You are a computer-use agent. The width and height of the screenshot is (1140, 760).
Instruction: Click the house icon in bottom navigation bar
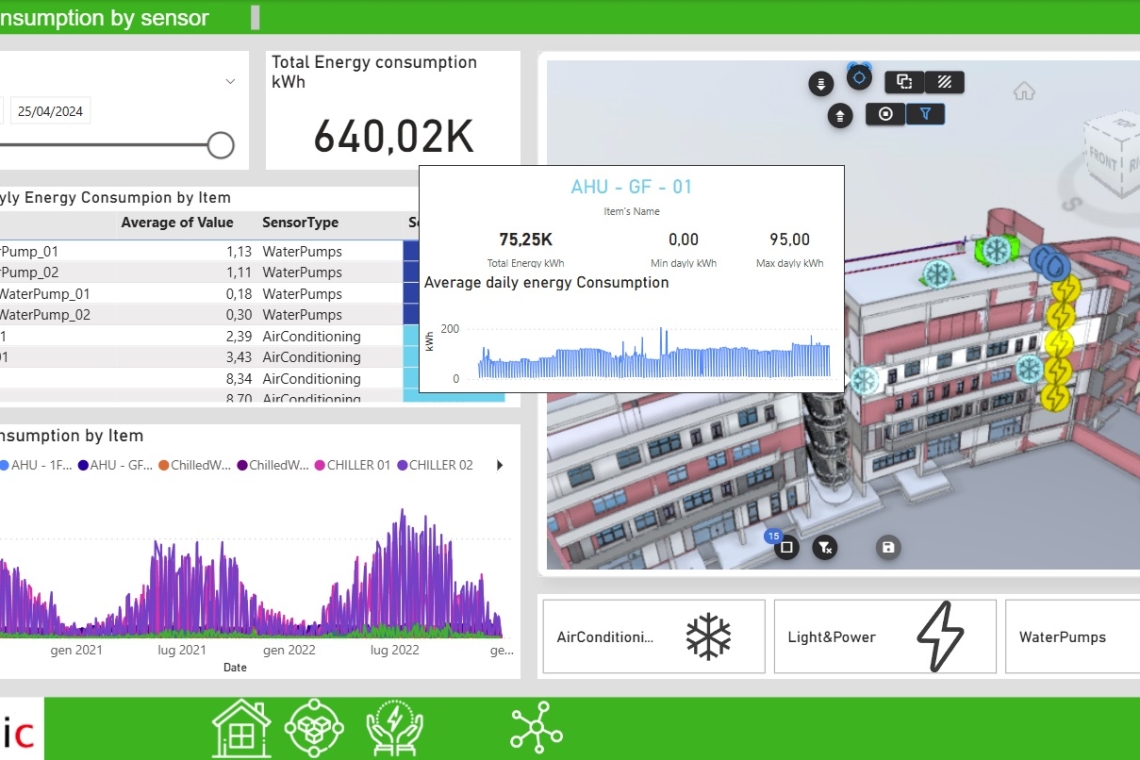[x=241, y=728]
